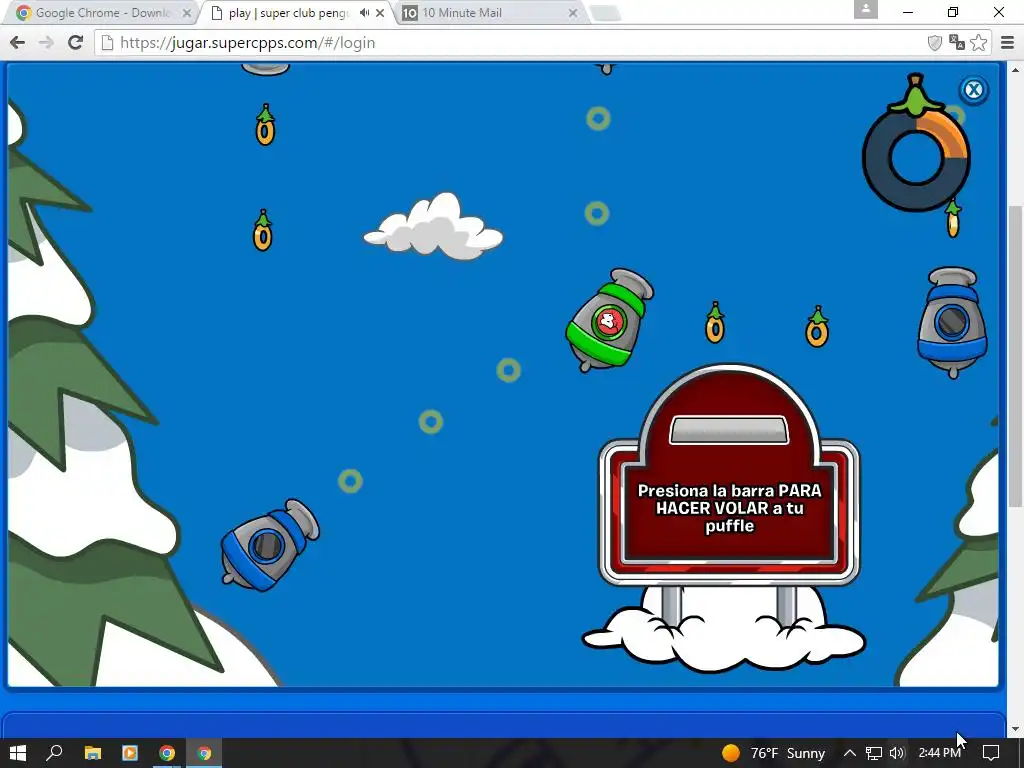This screenshot has width=1024, height=768.
Task: Open the weather widget showing 76°F Sunny
Action: [773, 753]
